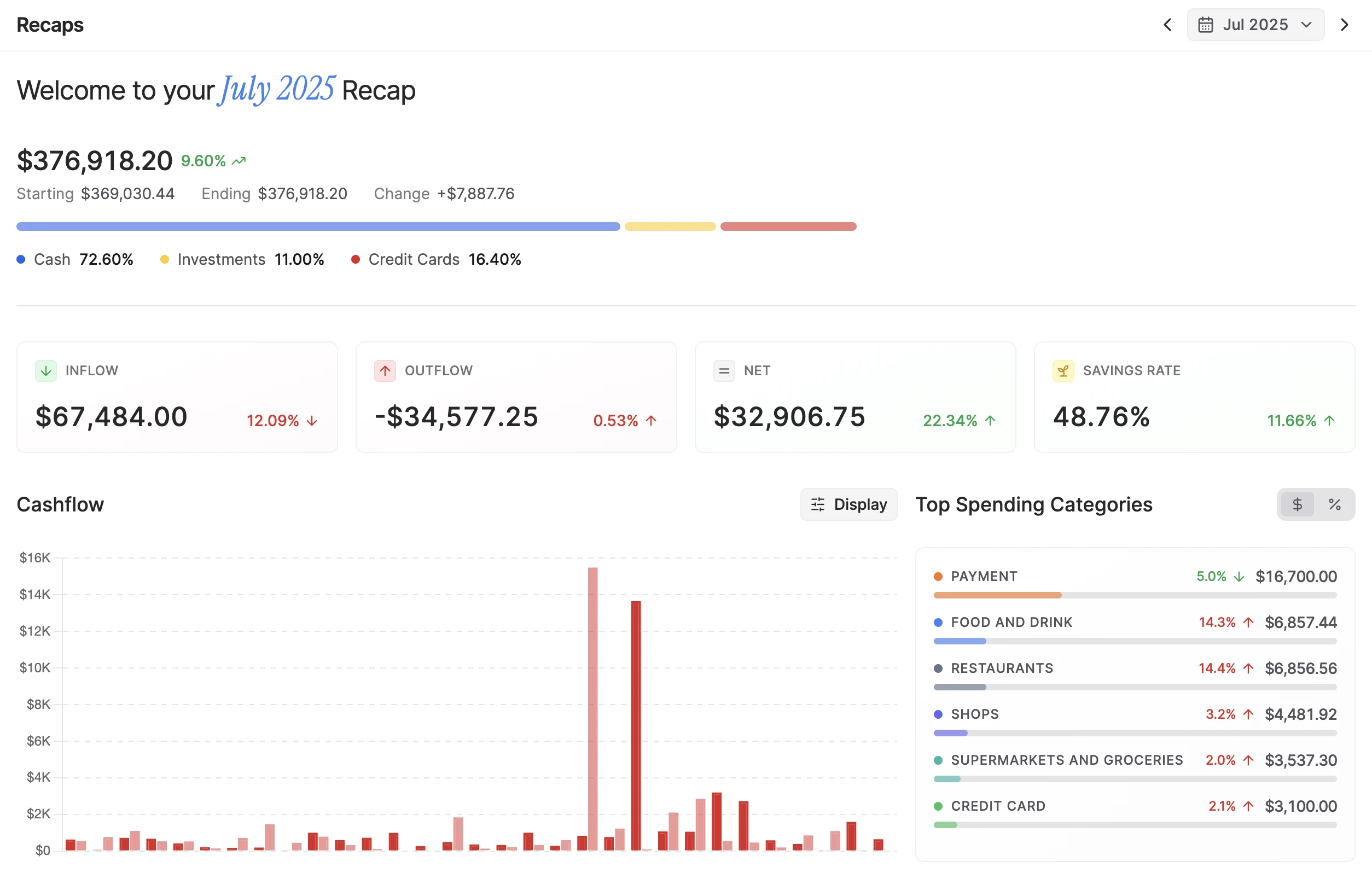The image size is (1372, 884).
Task: Go to the previous month with the left chevron
Action: pos(1167,24)
